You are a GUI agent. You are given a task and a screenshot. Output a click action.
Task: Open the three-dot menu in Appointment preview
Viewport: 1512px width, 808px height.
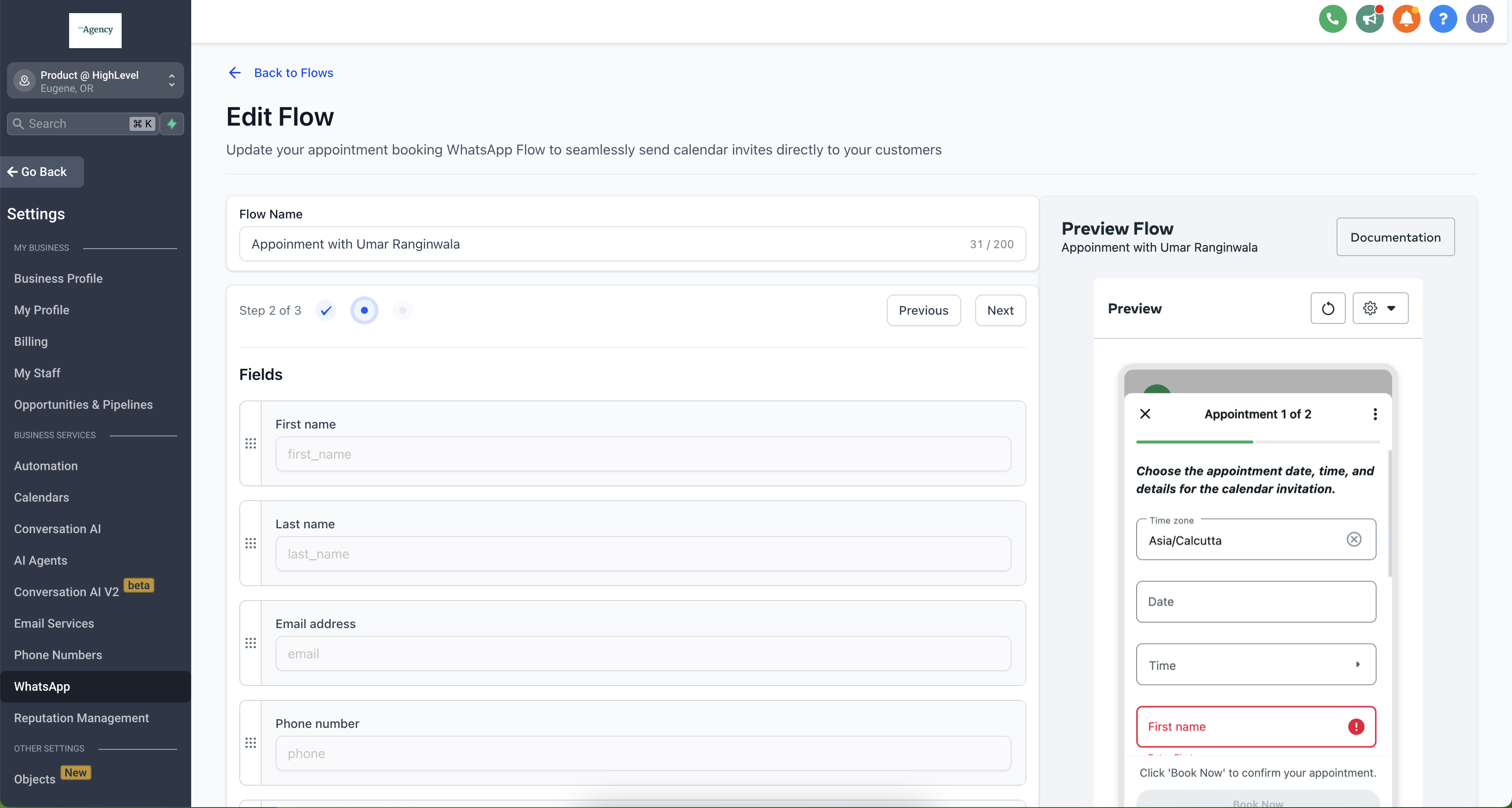pos(1375,414)
